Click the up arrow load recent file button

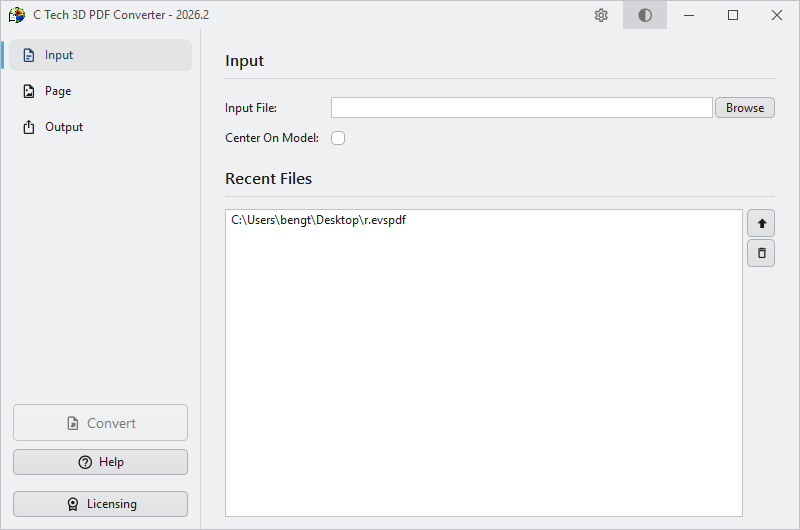[761, 223]
